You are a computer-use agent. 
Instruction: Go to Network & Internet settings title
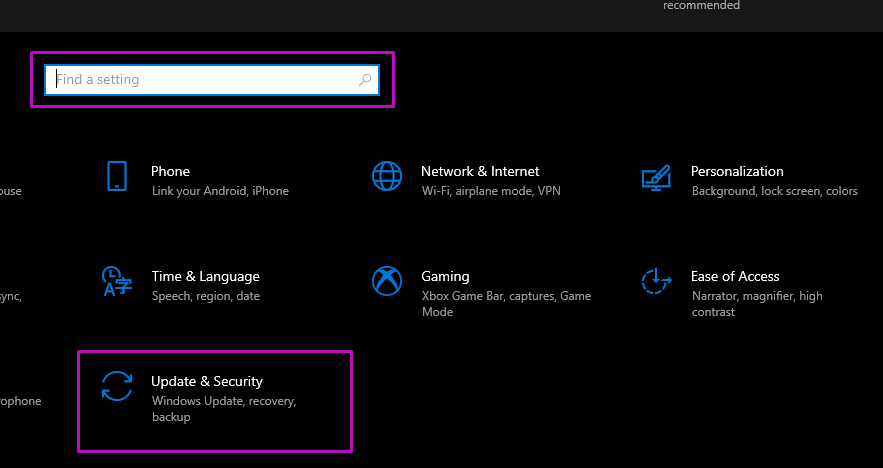[480, 171]
